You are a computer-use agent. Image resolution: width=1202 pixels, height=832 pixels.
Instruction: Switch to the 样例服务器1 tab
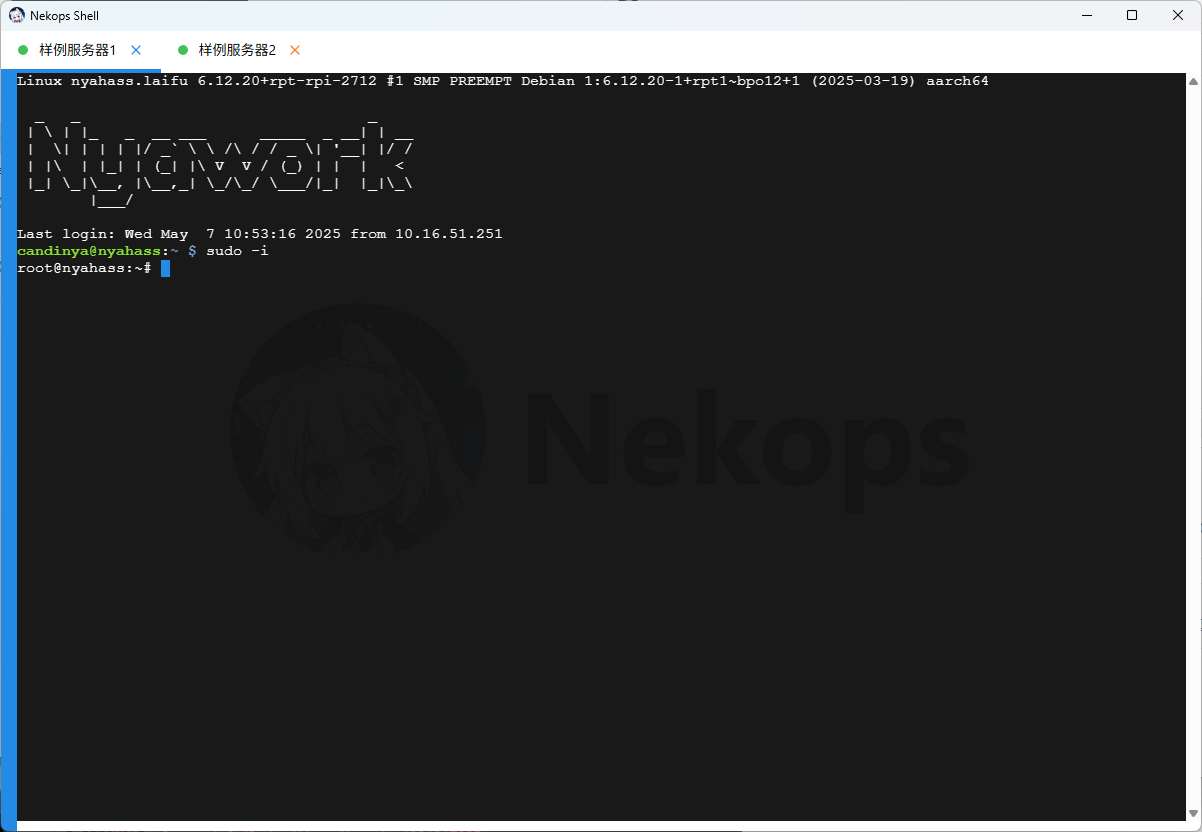point(77,50)
